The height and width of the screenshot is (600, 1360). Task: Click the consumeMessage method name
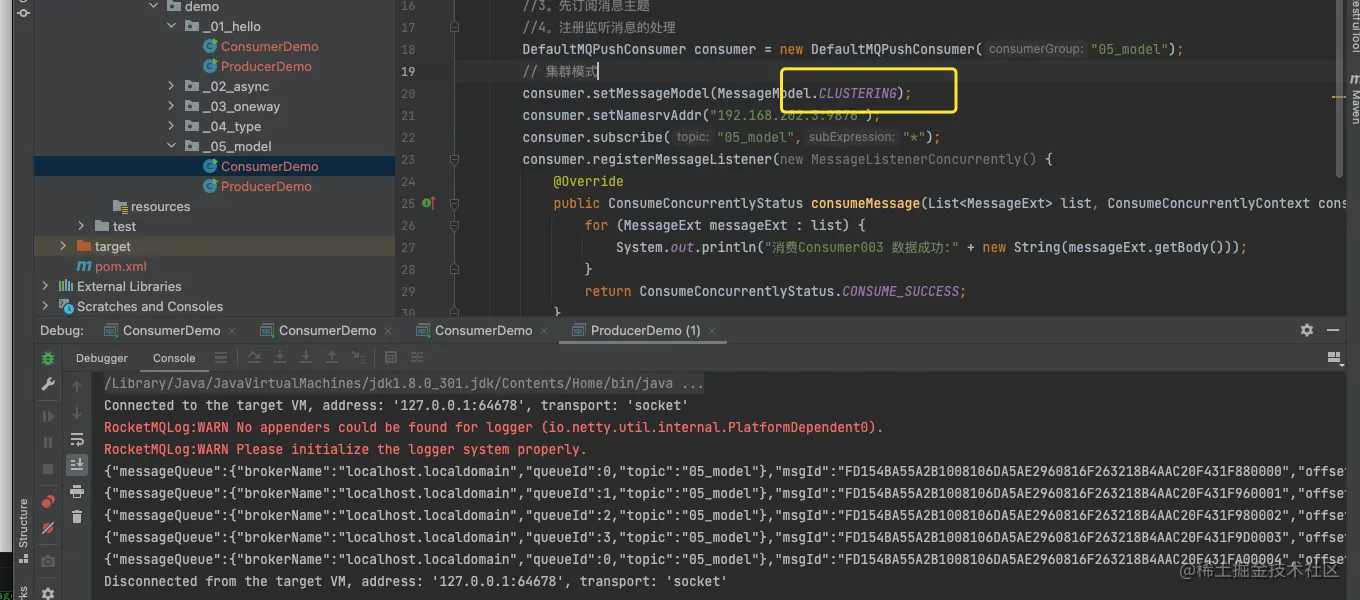click(865, 203)
